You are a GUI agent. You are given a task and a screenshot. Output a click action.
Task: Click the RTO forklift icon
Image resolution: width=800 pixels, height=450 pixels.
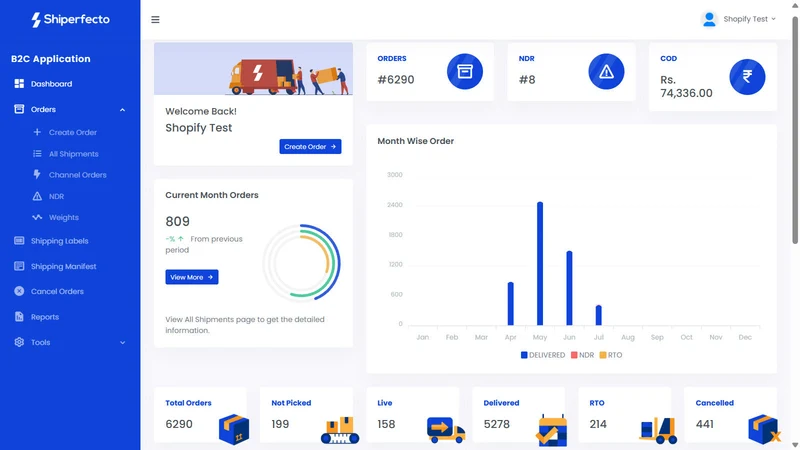point(658,430)
